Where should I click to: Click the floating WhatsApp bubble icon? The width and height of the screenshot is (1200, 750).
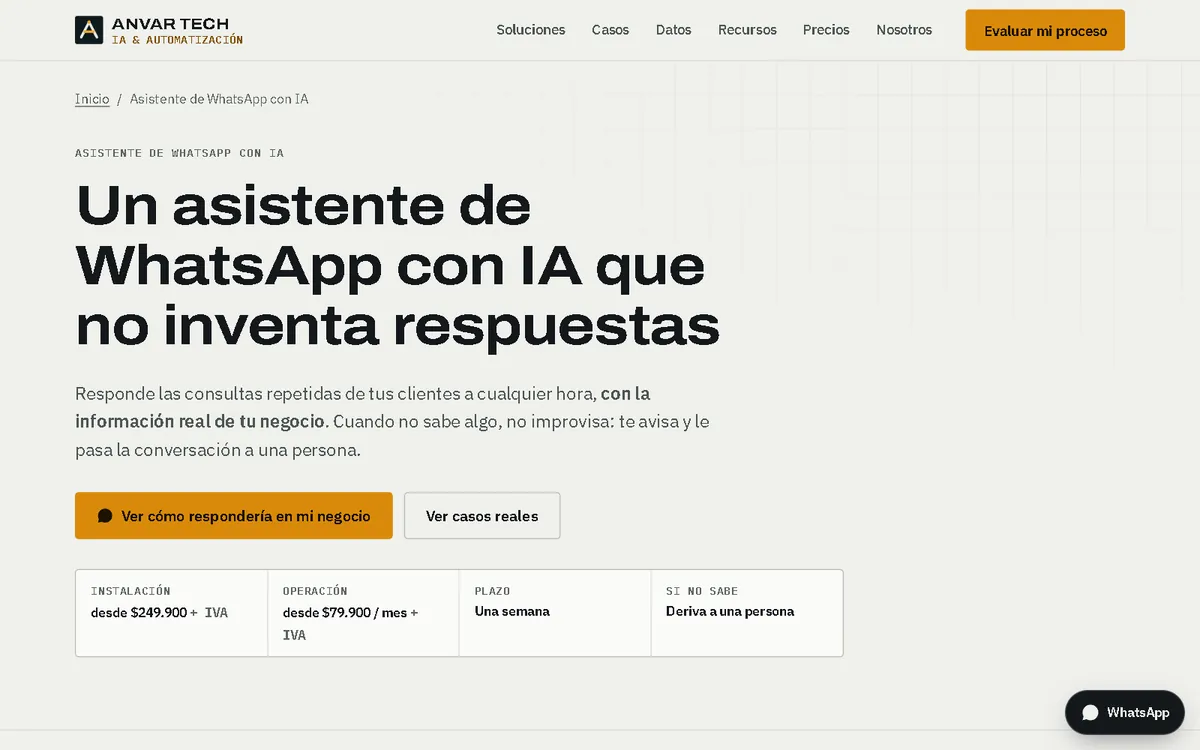point(1090,713)
